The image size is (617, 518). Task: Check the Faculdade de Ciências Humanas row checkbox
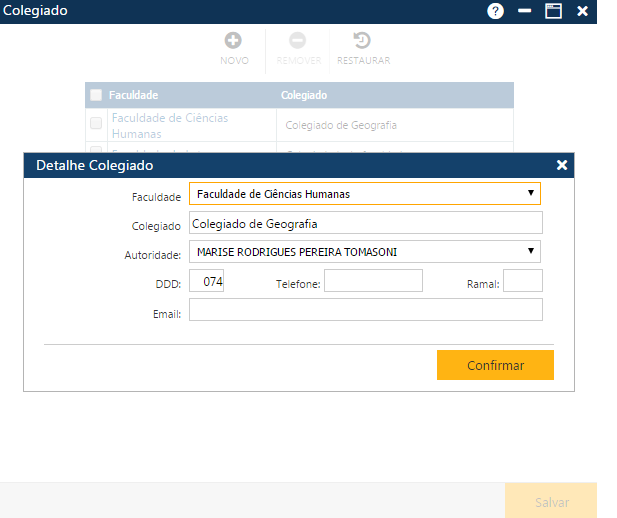[96, 124]
